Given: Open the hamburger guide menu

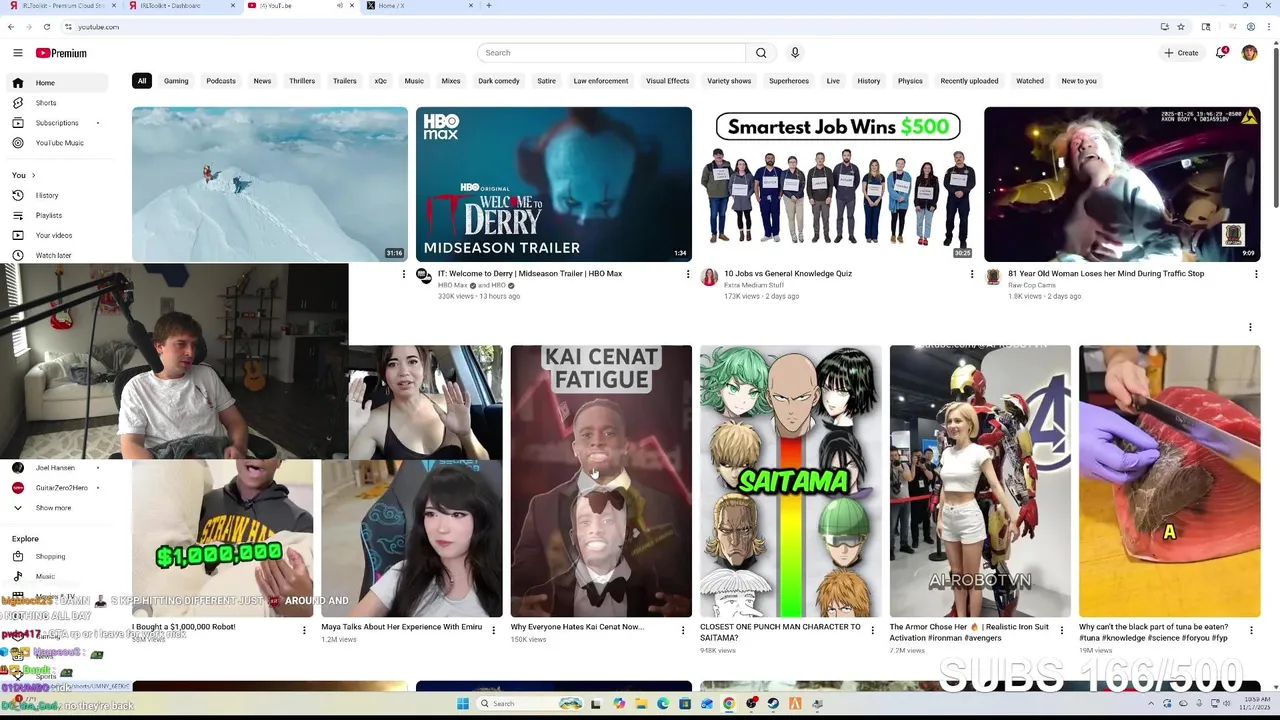Looking at the screenshot, I should [x=17, y=53].
